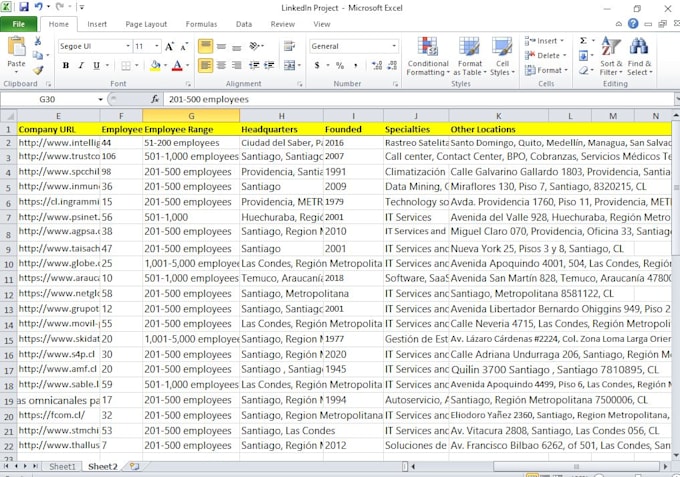Expand the fill color dropdown arrow
Image resolution: width=680 pixels, height=477 pixels.
click(x=165, y=65)
